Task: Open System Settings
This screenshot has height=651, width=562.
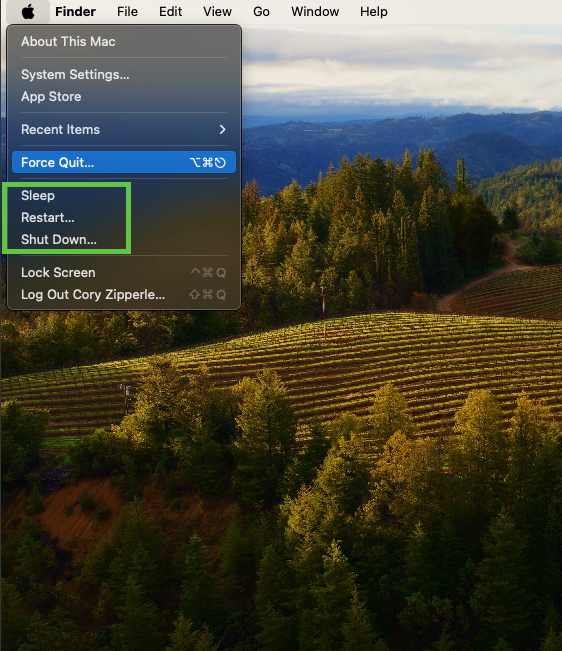Action: pyautogui.click(x=124, y=75)
